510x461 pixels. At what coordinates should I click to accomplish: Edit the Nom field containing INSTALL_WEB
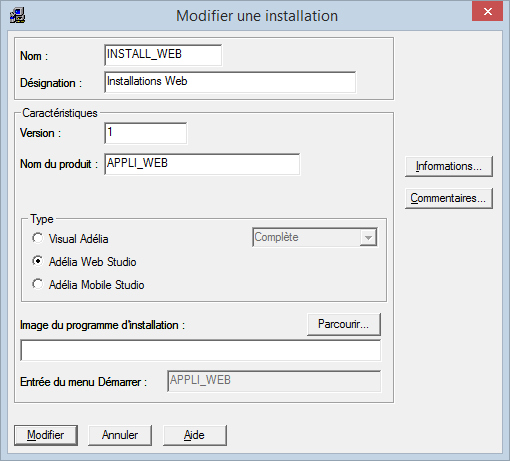[x=163, y=55]
